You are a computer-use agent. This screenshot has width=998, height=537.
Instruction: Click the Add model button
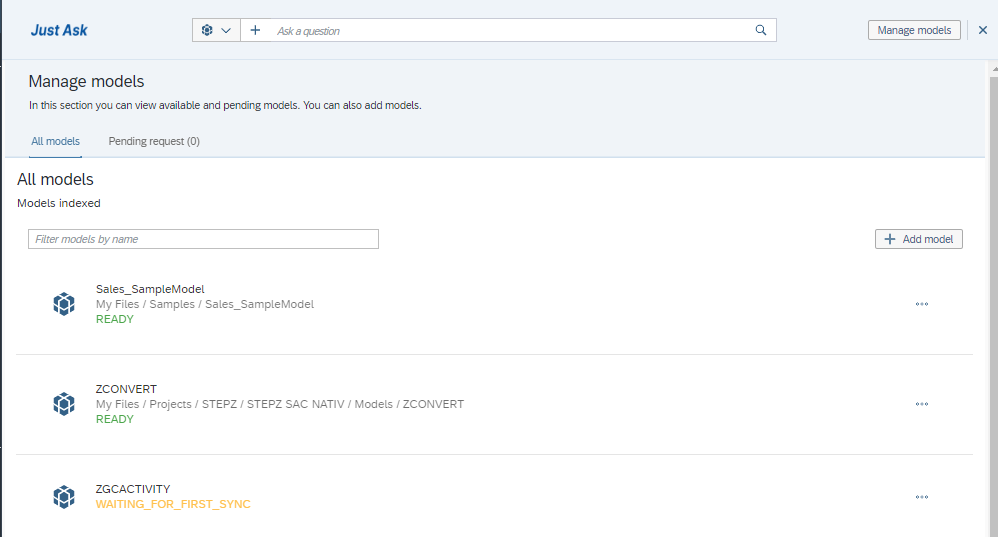[918, 239]
